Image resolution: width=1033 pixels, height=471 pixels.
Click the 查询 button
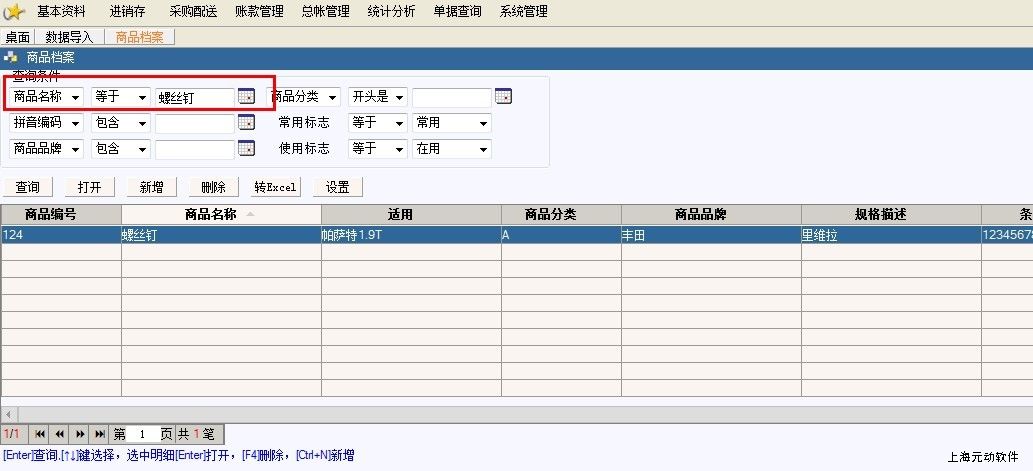pos(28,187)
